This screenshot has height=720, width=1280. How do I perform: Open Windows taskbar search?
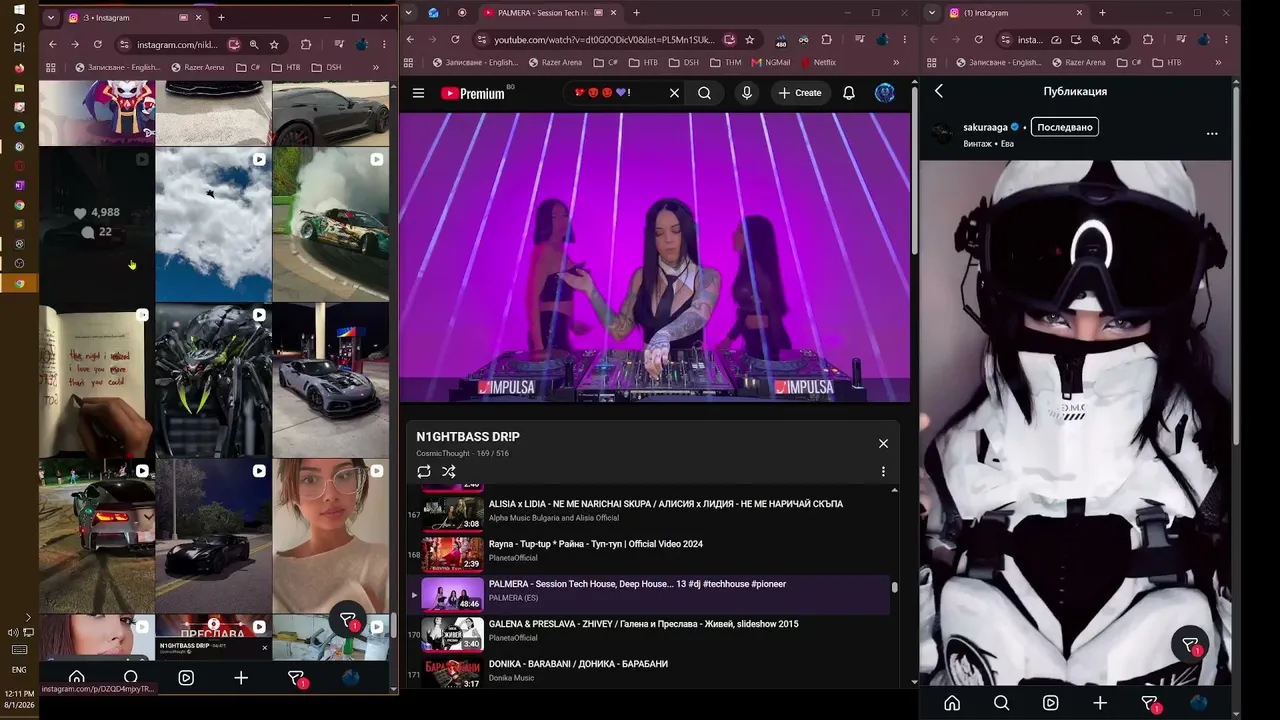tap(19, 28)
